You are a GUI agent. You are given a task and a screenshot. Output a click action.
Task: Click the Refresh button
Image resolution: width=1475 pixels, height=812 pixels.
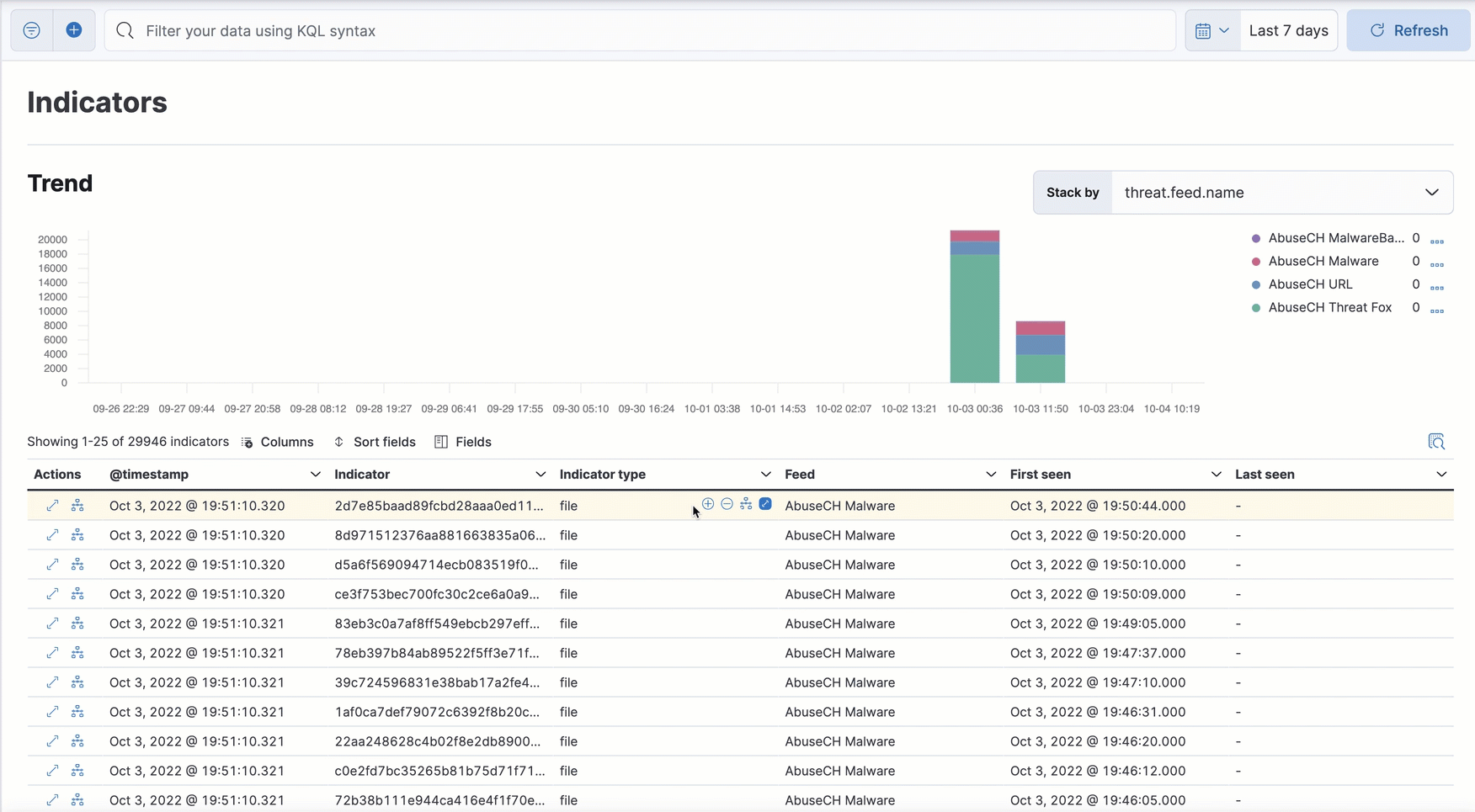point(1408,30)
